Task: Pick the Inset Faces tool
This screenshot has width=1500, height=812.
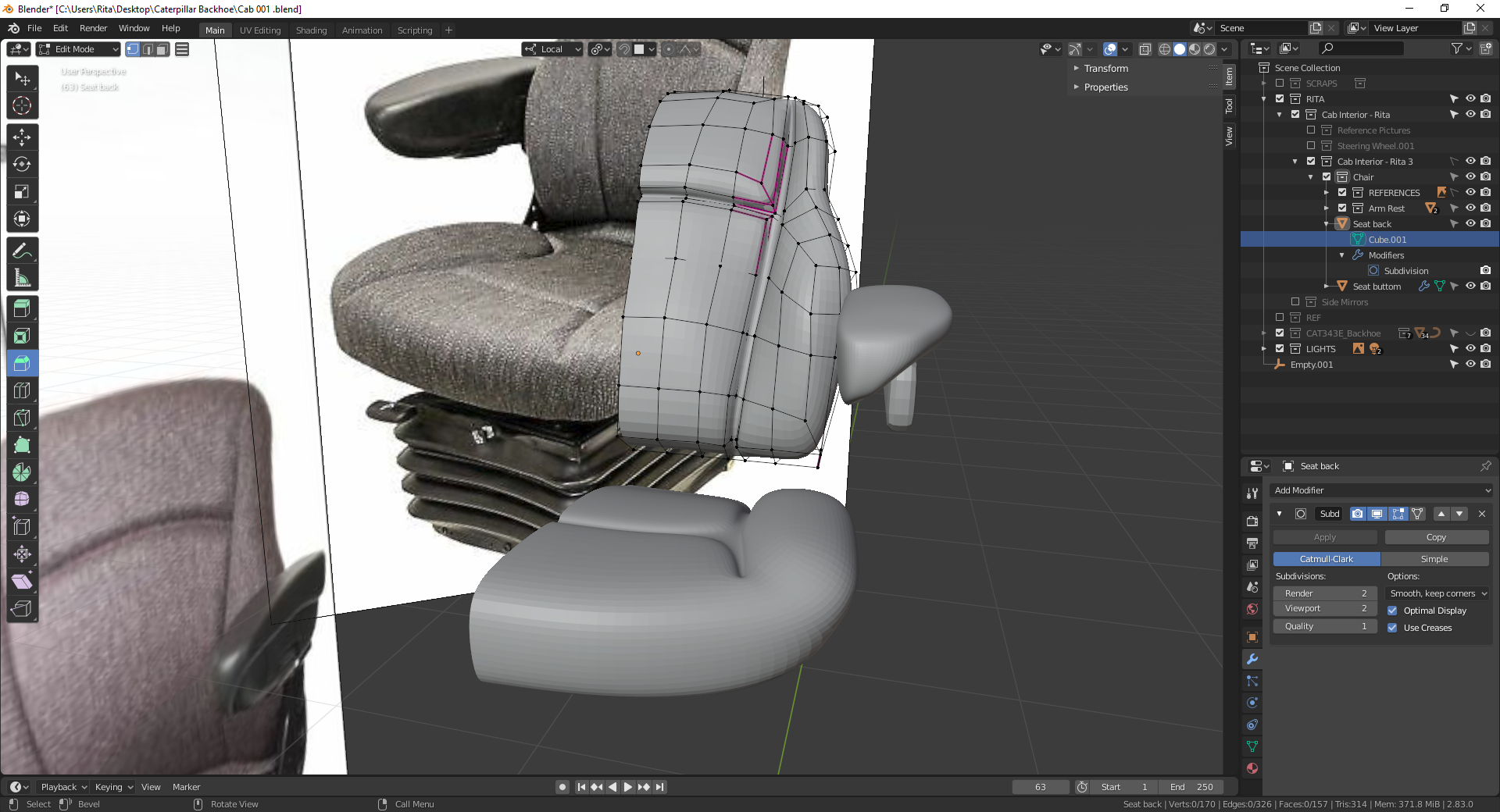Action: (x=22, y=337)
